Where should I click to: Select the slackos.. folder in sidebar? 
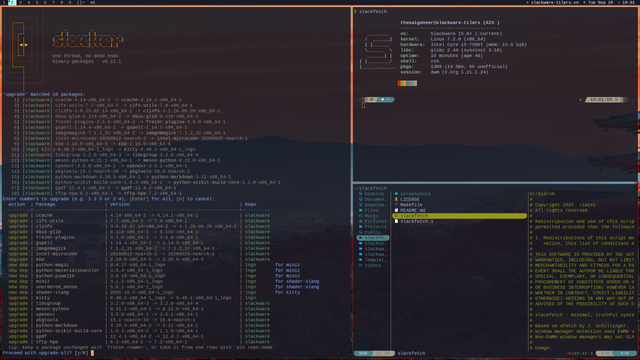click(372, 243)
